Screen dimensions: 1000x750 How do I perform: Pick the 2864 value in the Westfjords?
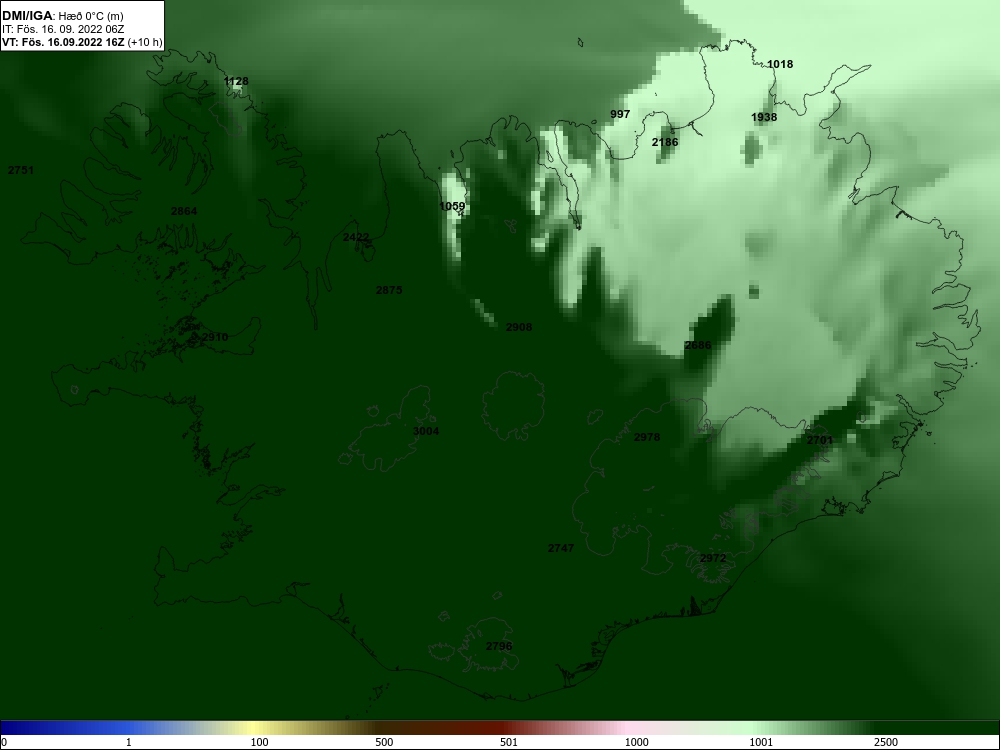pyautogui.click(x=184, y=211)
